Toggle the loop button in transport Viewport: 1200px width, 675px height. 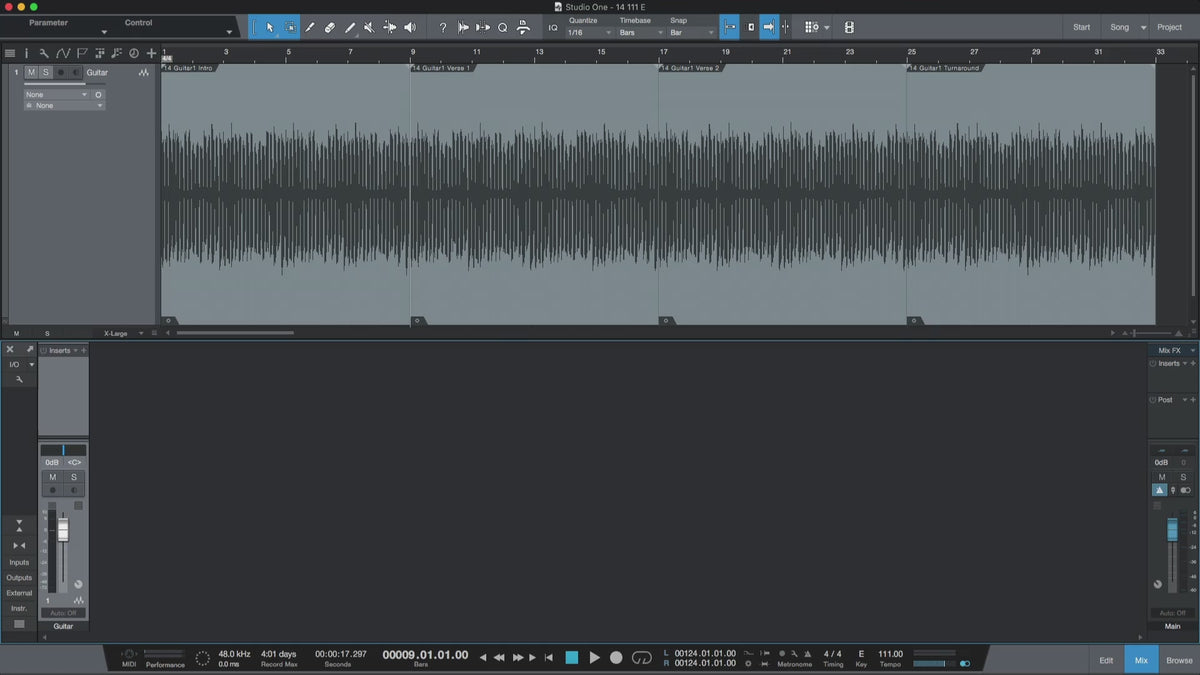[x=642, y=657]
